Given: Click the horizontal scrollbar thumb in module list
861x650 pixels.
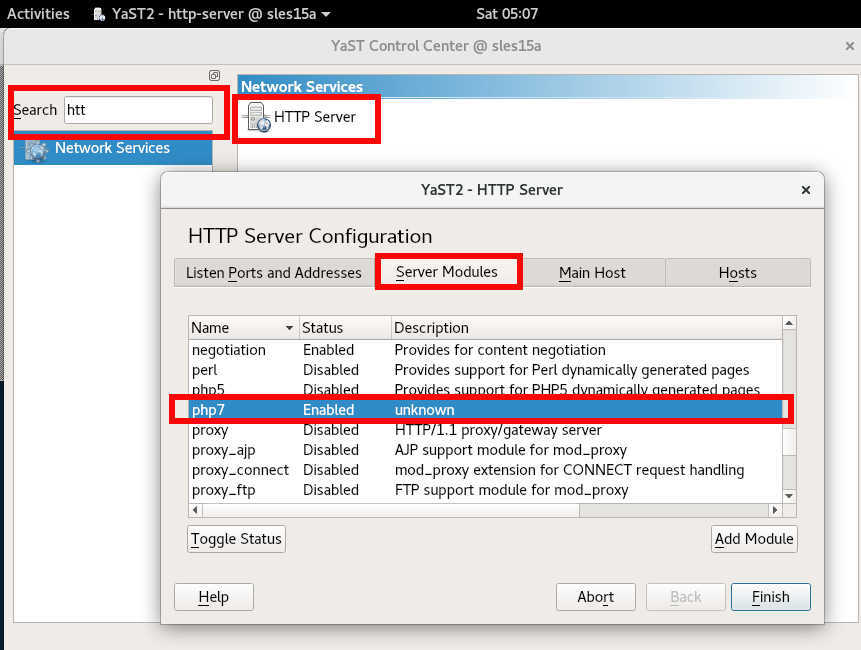Looking at the screenshot, I should point(391,510).
